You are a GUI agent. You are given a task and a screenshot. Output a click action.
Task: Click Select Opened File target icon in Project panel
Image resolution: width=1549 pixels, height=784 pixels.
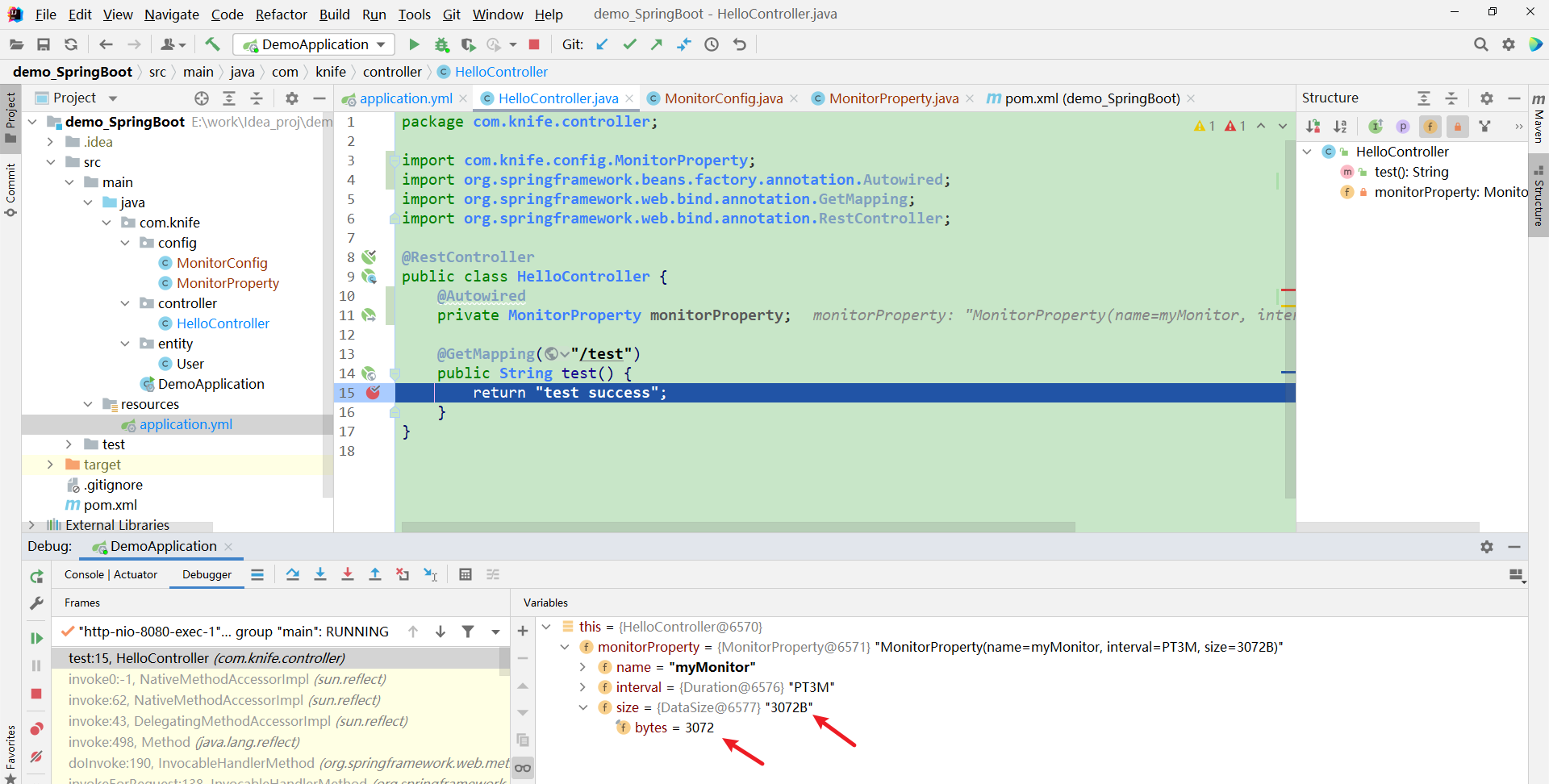click(x=202, y=98)
